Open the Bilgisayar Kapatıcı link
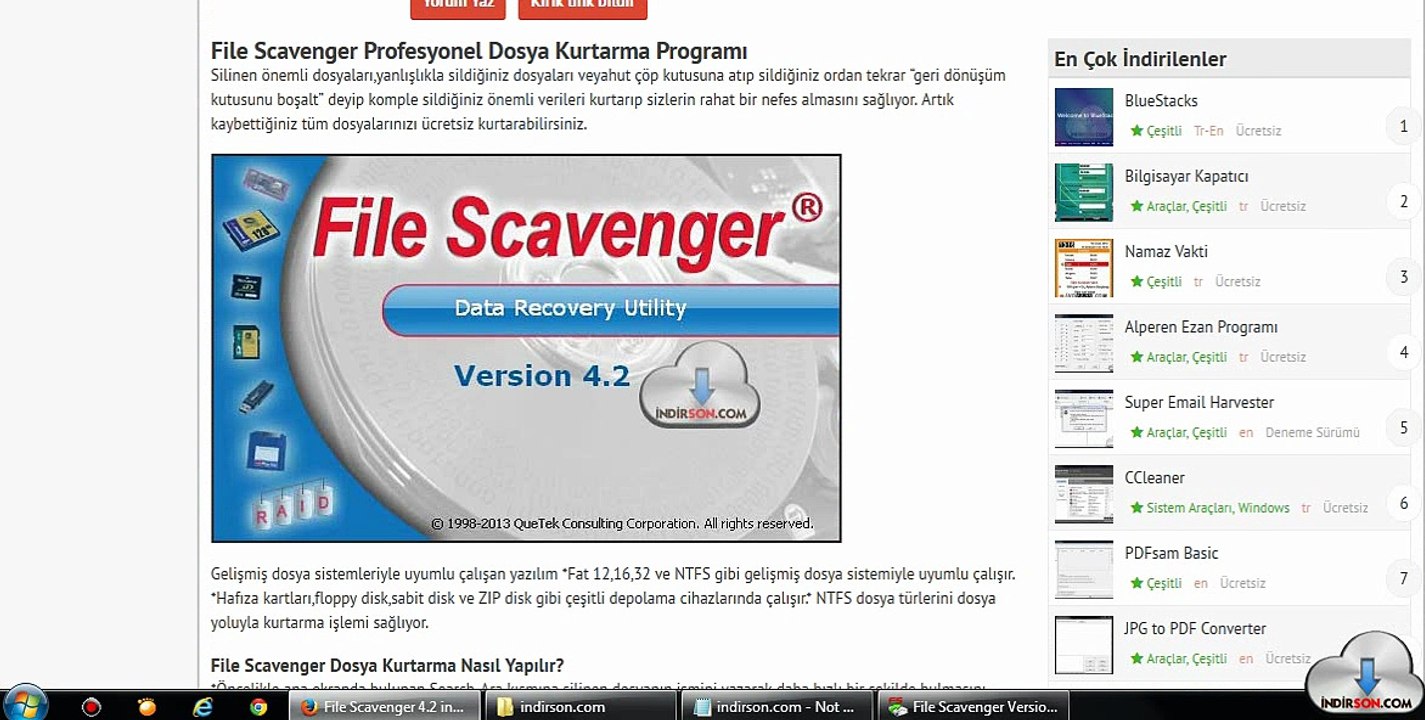This screenshot has width=1425, height=720. coord(1186,176)
